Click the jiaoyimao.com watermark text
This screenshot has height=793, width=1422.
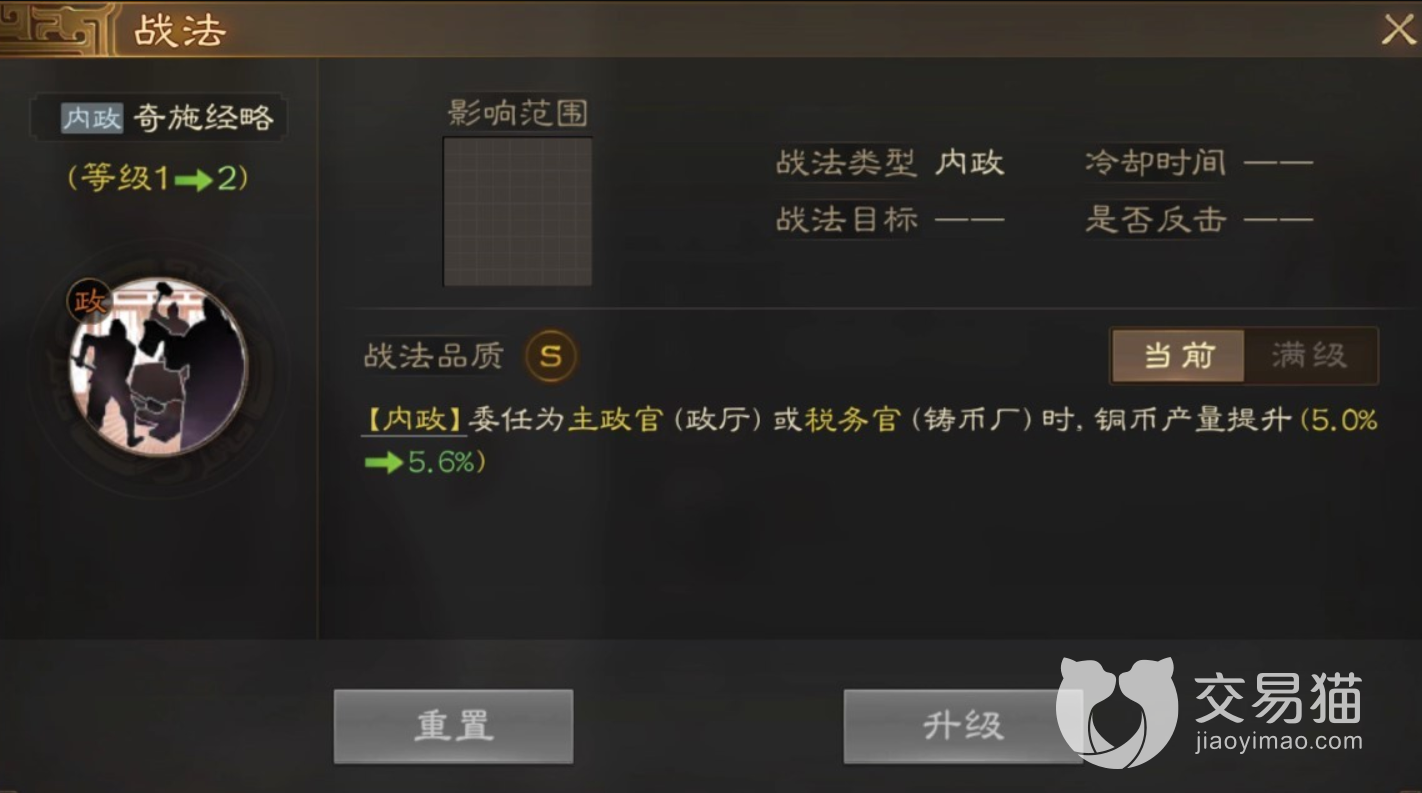pyautogui.click(x=1277, y=741)
